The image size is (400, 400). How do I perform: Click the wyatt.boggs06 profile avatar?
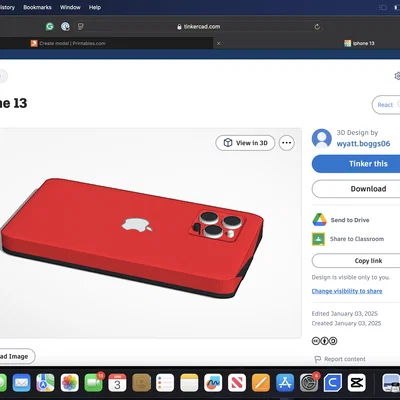tap(322, 138)
